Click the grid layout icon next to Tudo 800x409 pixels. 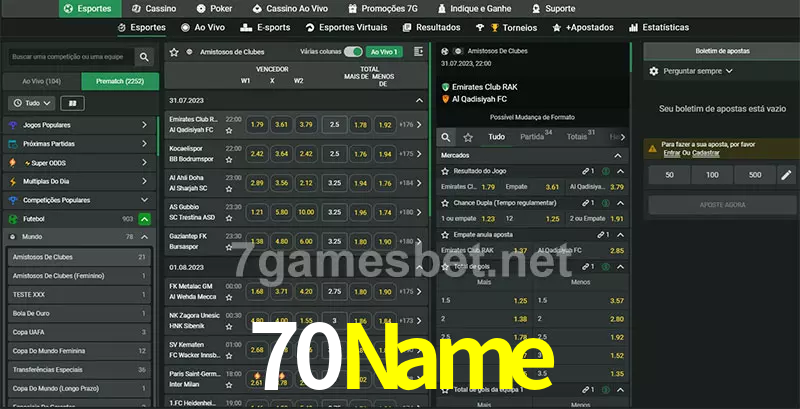click(72, 103)
